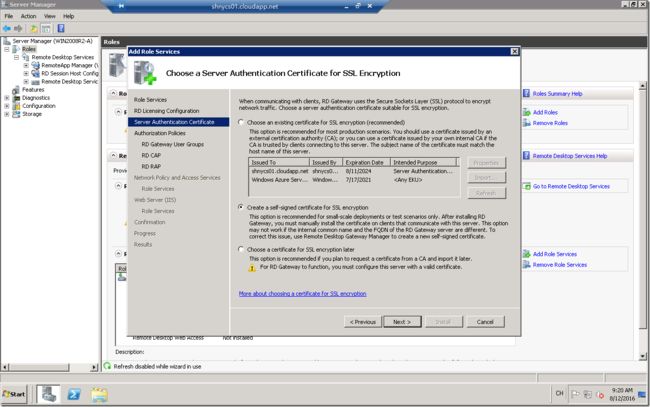Choose an existing certificate for SSL encryption
Image resolution: width=650 pixels, height=407 pixels.
point(241,122)
